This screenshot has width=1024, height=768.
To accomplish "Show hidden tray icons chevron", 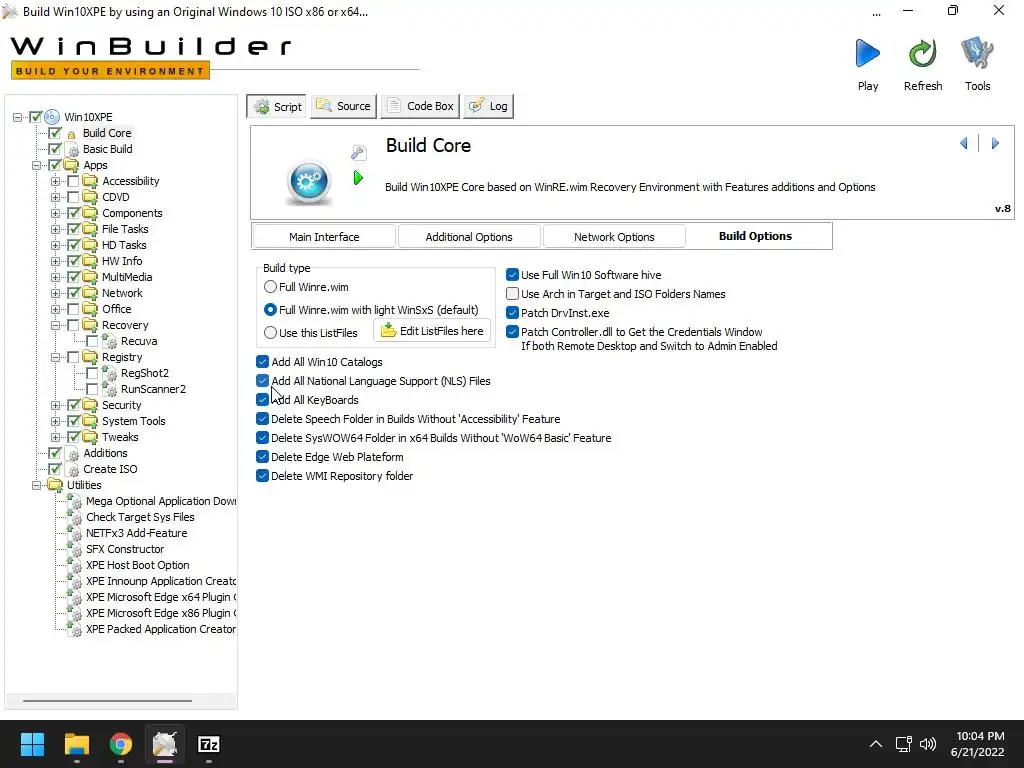I will point(876,744).
